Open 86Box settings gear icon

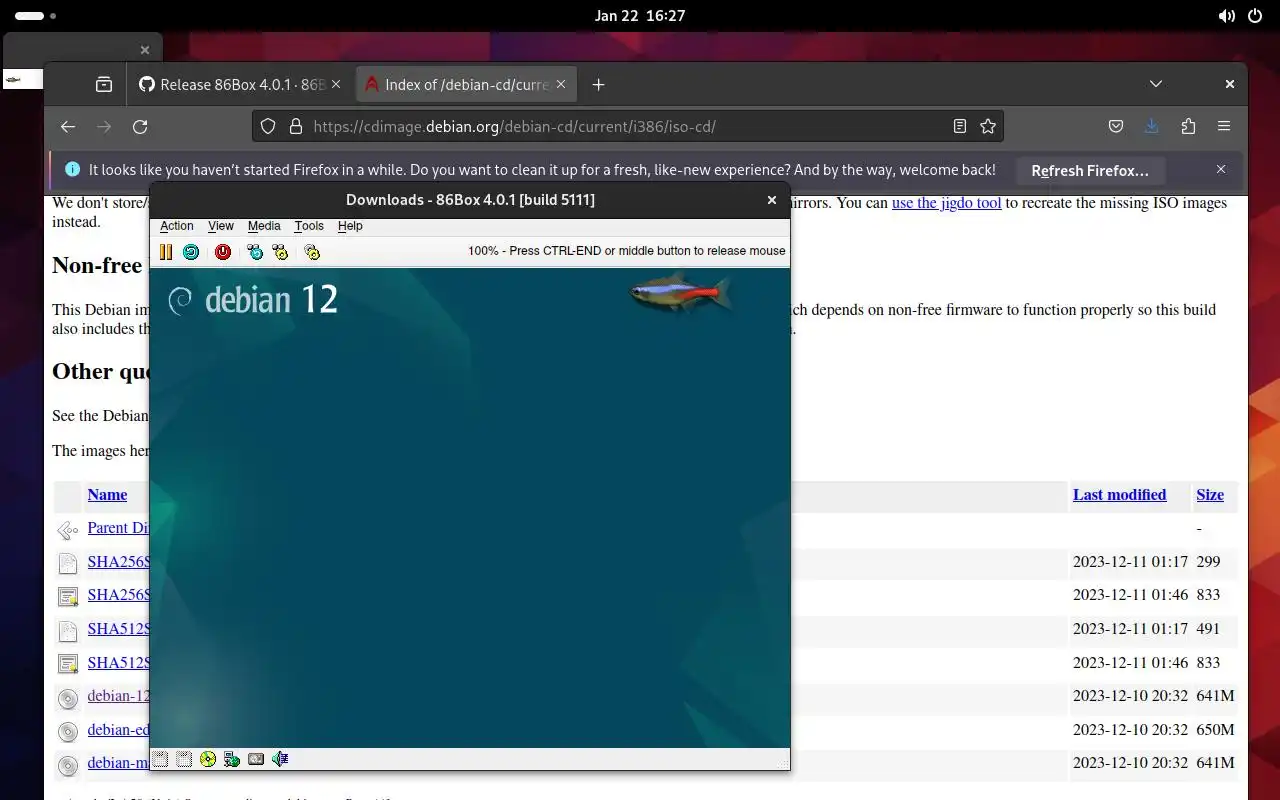[312, 252]
